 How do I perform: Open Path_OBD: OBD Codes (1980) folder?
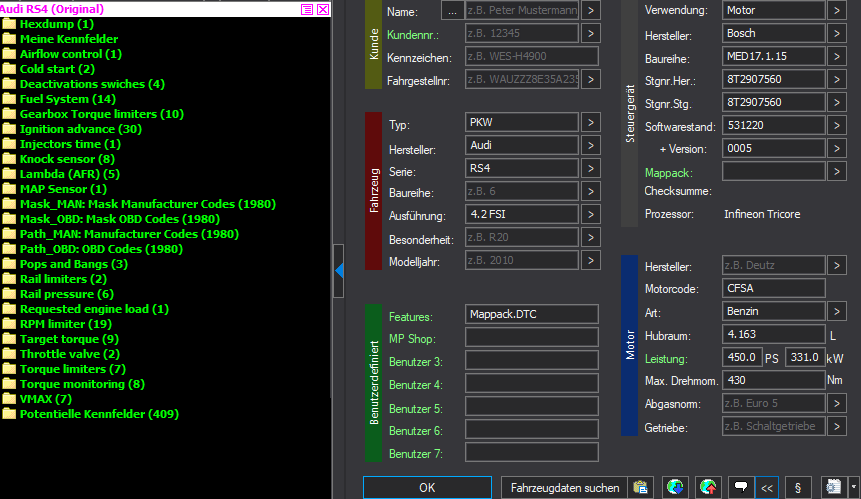101,249
